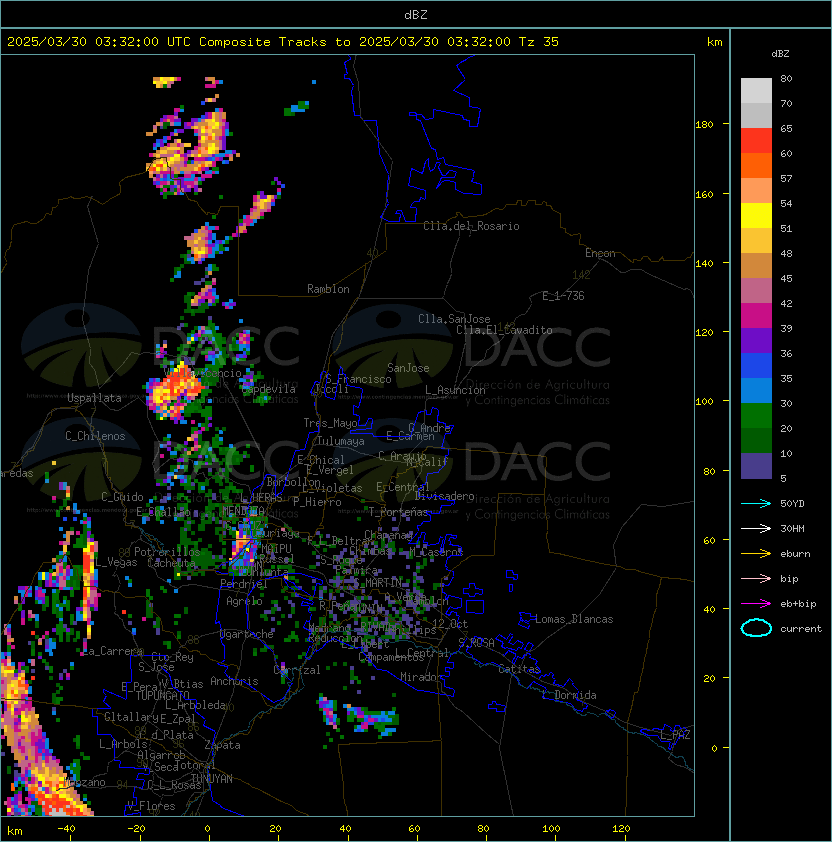Click the 'C_Guido' map label
Viewport: 832px width, 842px height.
[122, 497]
